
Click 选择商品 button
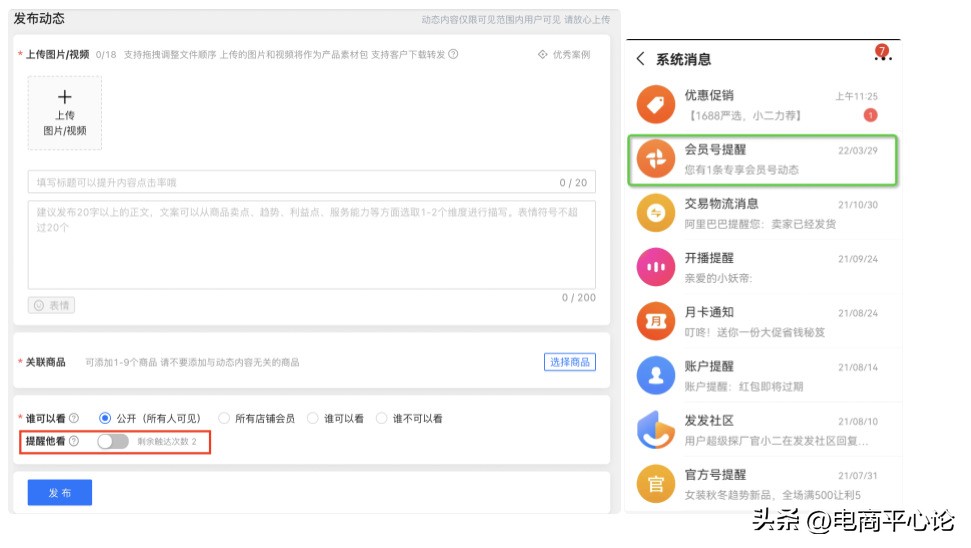pos(570,362)
